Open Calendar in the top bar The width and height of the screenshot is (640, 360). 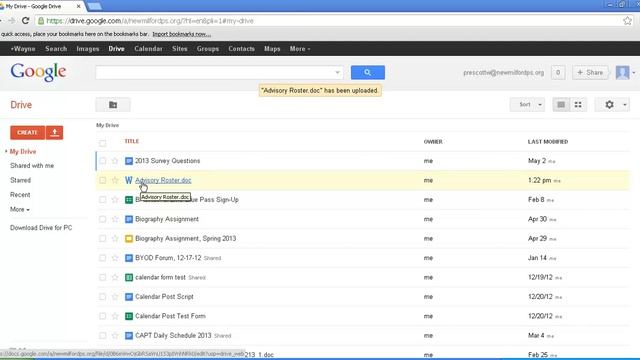click(x=148, y=49)
